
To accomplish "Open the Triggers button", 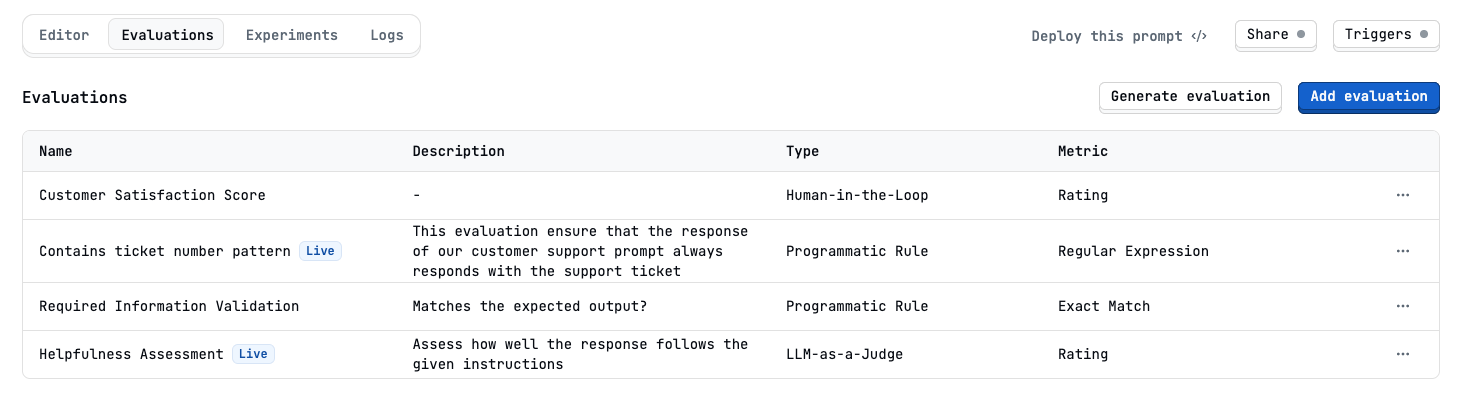I will [1386, 34].
